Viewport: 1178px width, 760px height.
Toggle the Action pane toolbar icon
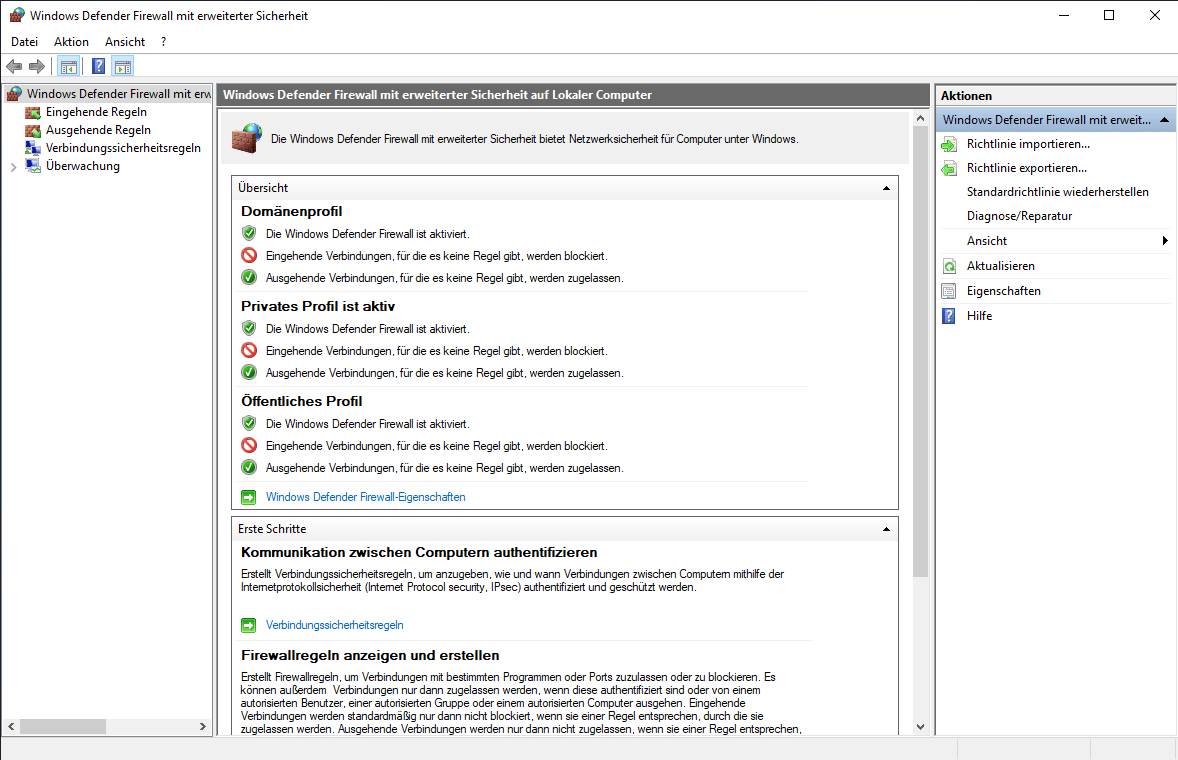pos(123,67)
